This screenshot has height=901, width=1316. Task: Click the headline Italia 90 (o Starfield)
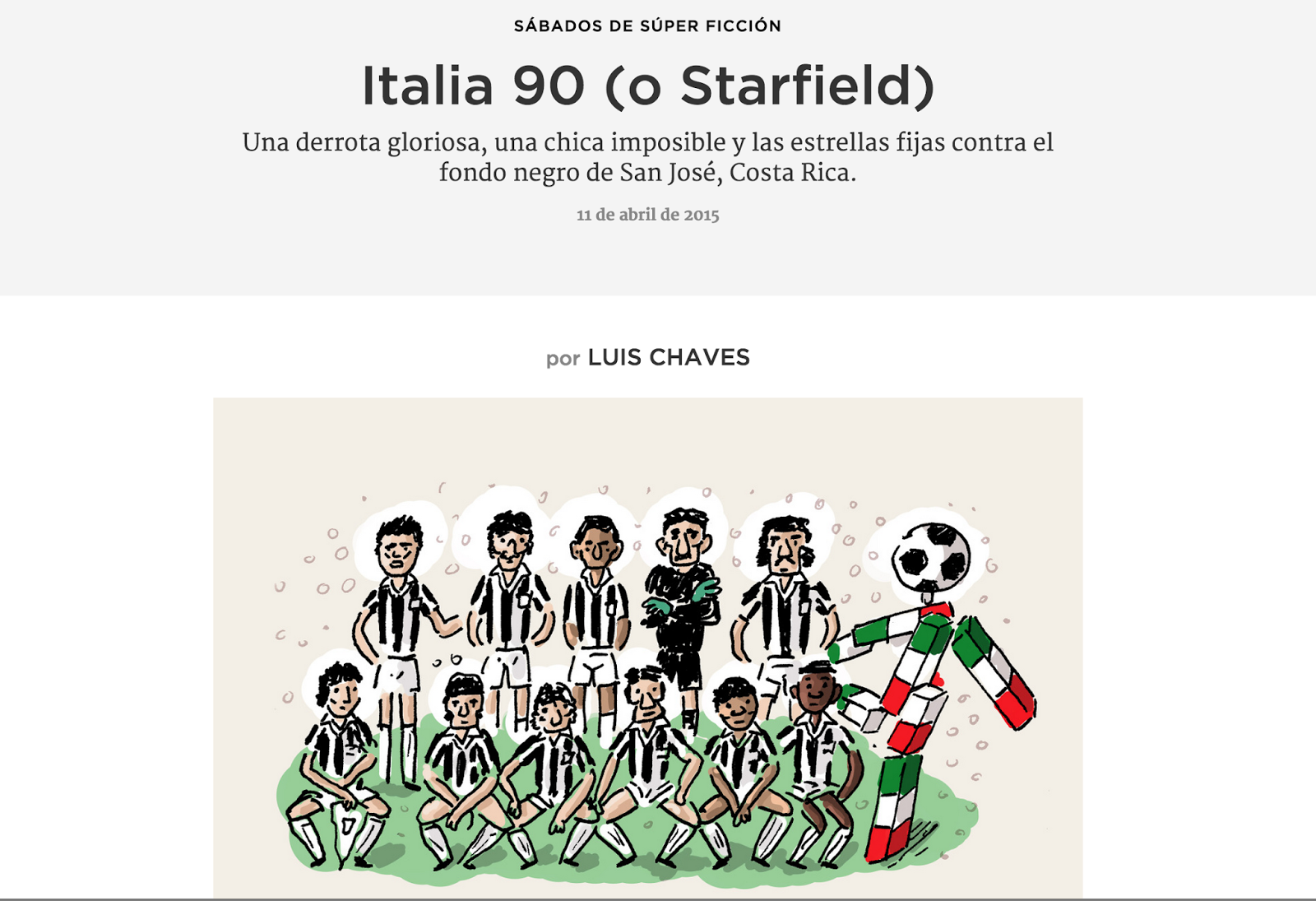click(648, 86)
